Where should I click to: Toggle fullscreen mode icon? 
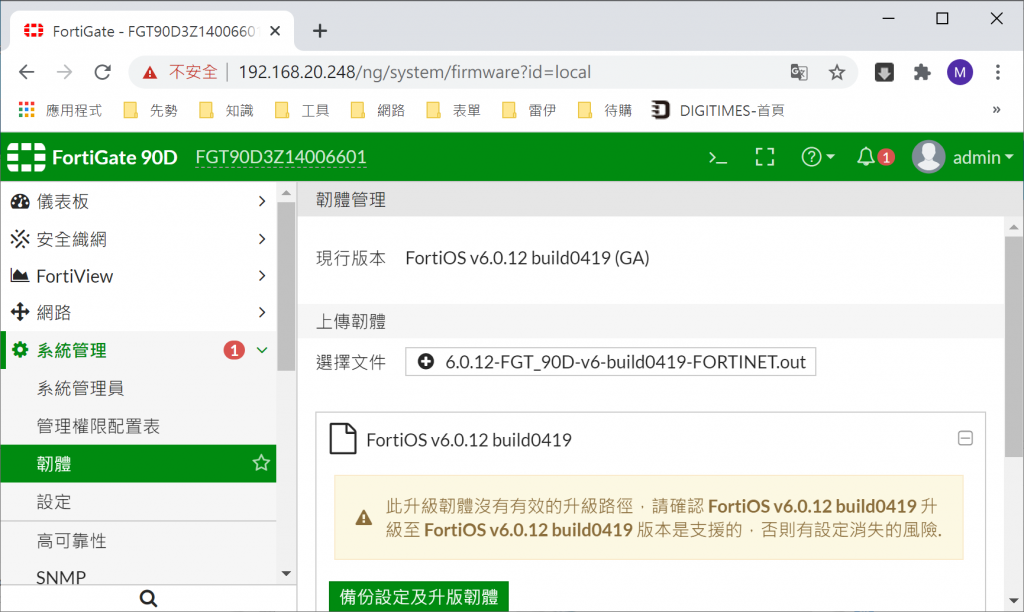[x=765, y=157]
